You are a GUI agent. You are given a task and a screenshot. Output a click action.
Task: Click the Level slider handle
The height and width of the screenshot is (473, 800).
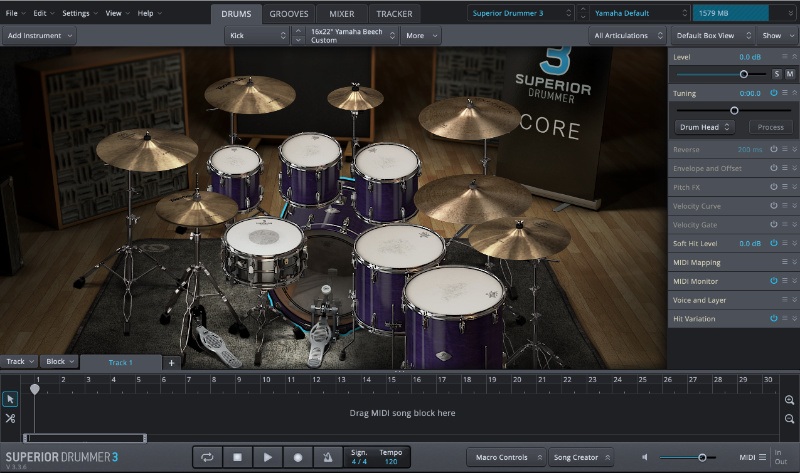[744, 74]
